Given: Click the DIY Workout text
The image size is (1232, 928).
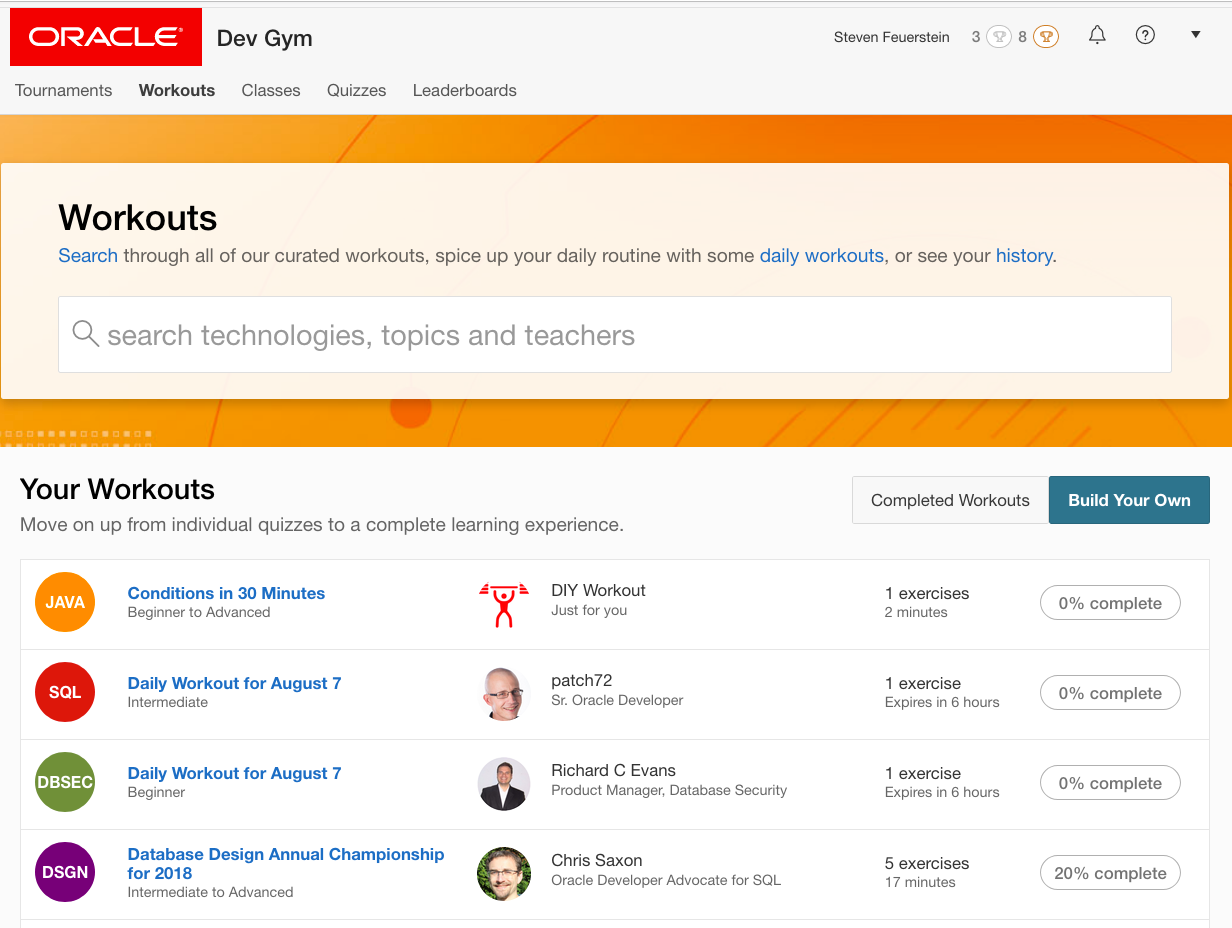Looking at the screenshot, I should tap(598, 590).
